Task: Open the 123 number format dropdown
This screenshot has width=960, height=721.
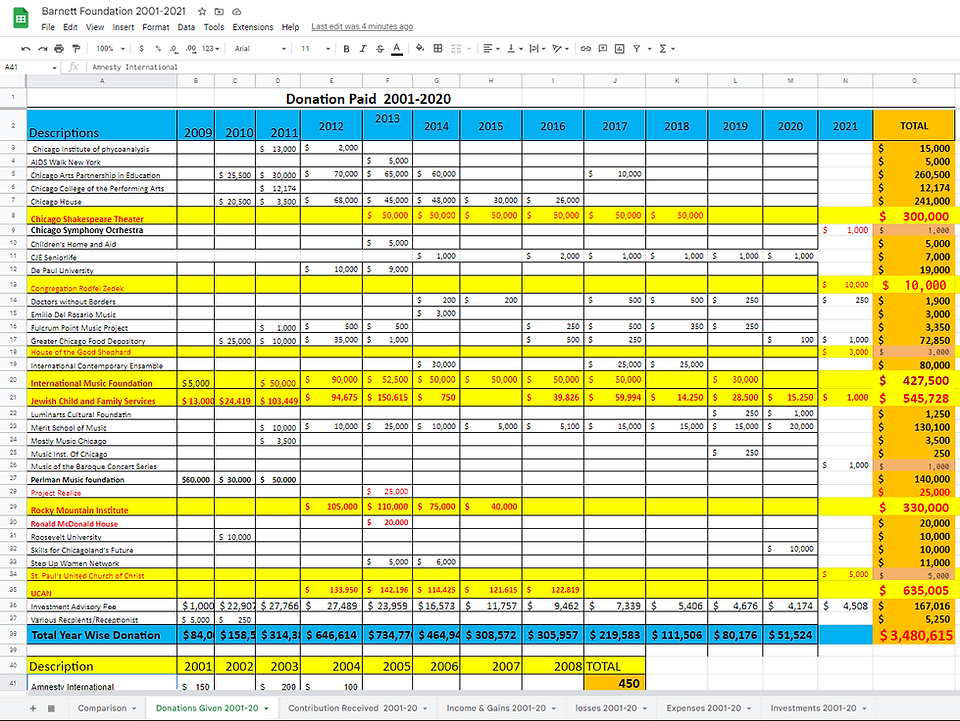Action: (211, 48)
